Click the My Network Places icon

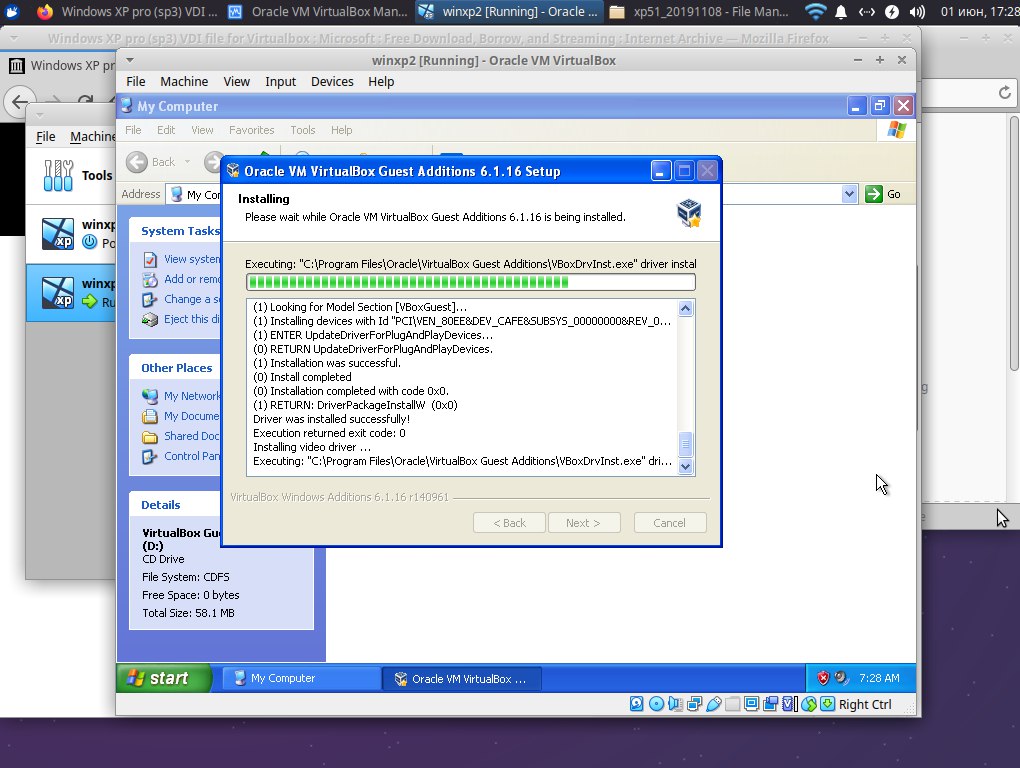150,396
